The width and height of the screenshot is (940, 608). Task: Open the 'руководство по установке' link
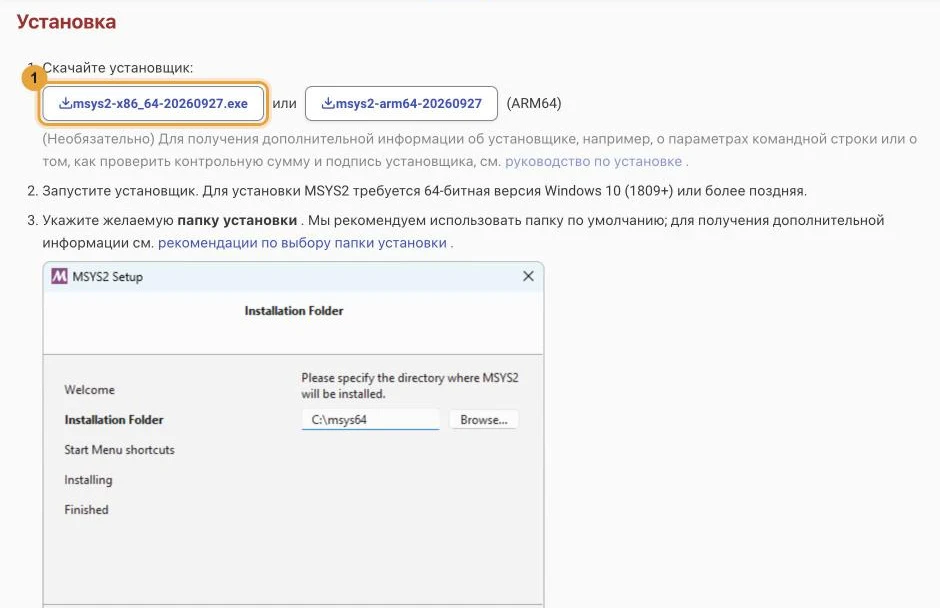[593, 161]
